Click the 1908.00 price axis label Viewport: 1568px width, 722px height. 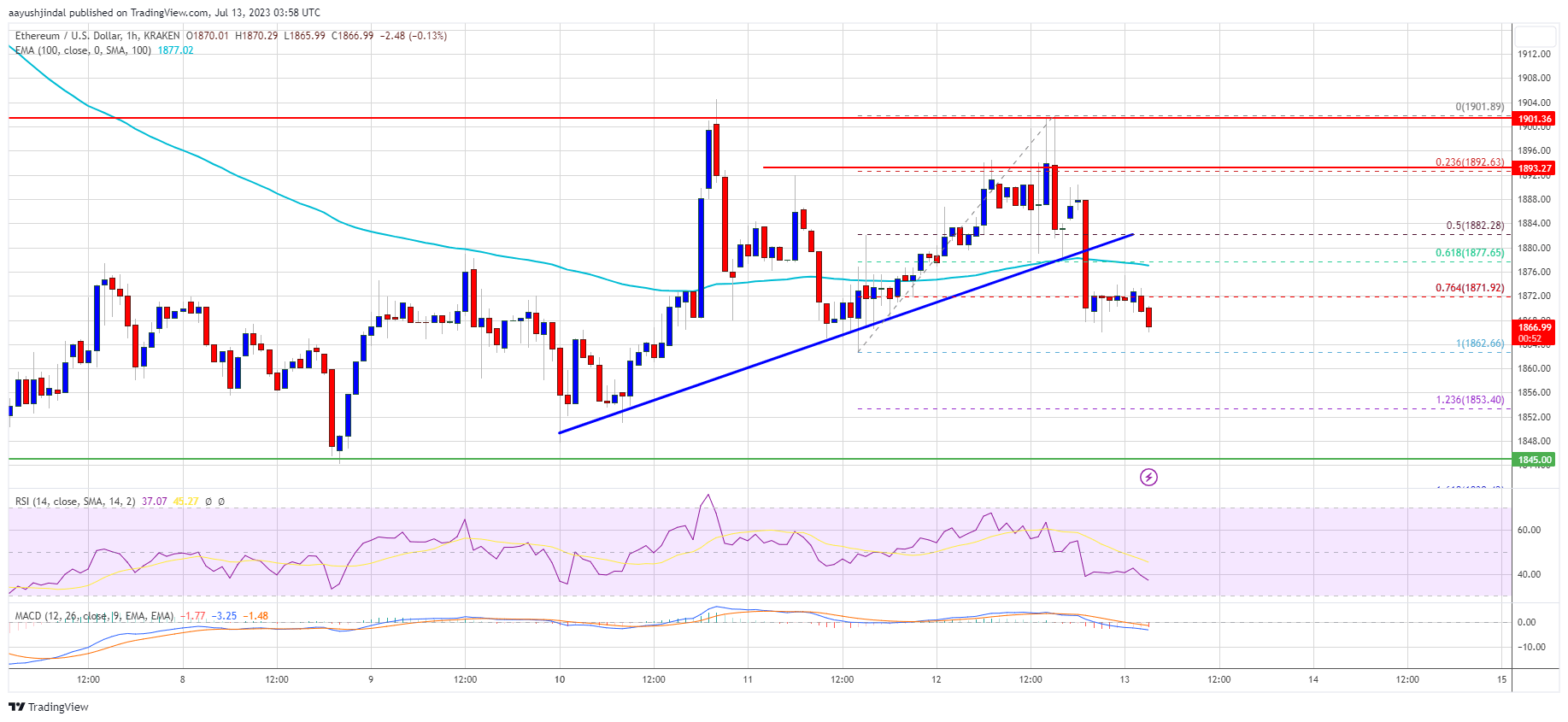(x=1534, y=78)
